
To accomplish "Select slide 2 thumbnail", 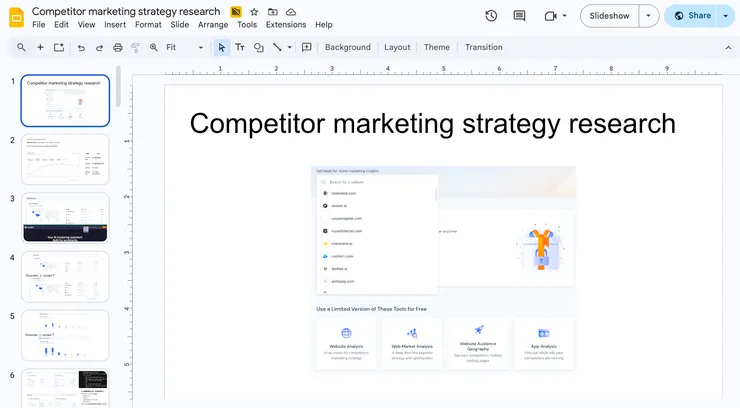I will 65,159.
